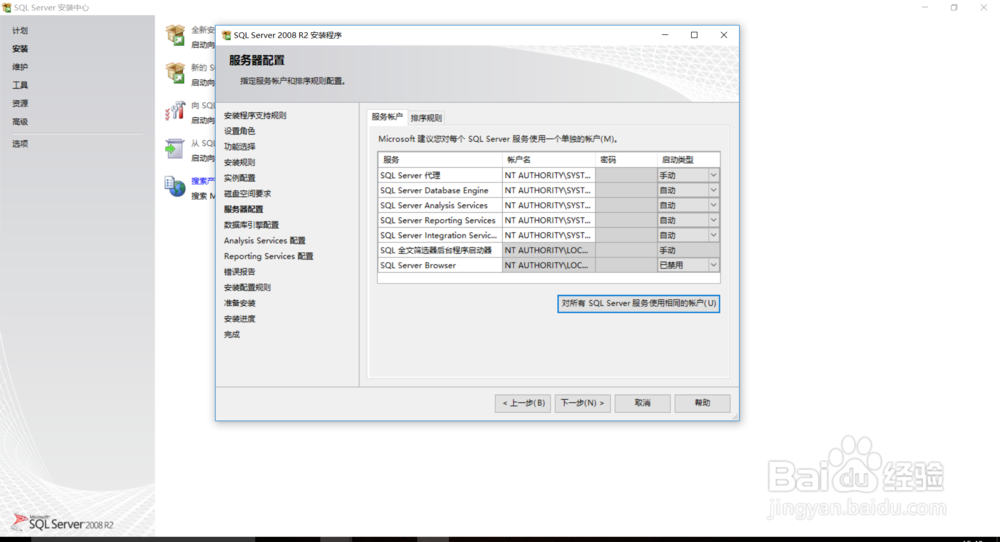Click the 上一步(B) back button
The image size is (1000, 542).
(523, 403)
